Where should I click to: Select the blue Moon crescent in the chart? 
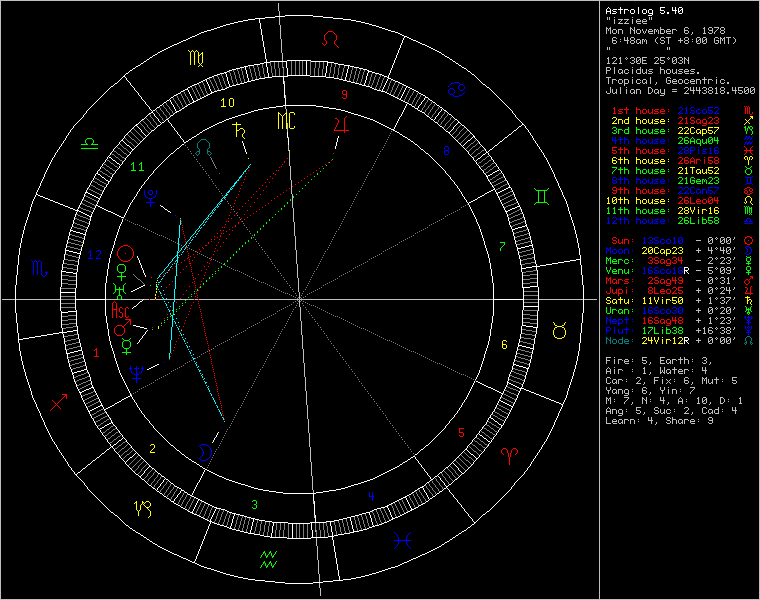205,452
